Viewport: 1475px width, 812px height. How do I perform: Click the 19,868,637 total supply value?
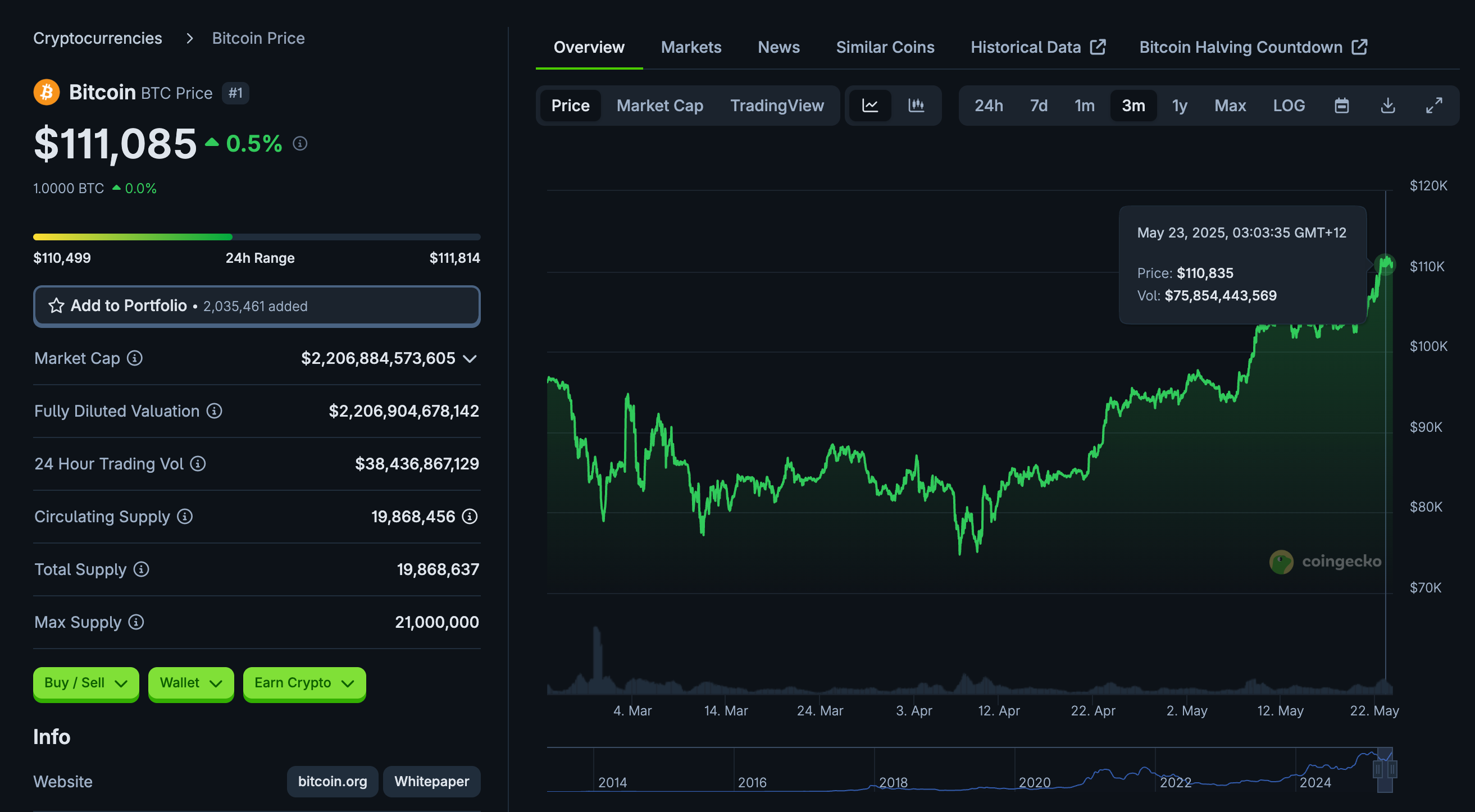(x=438, y=569)
